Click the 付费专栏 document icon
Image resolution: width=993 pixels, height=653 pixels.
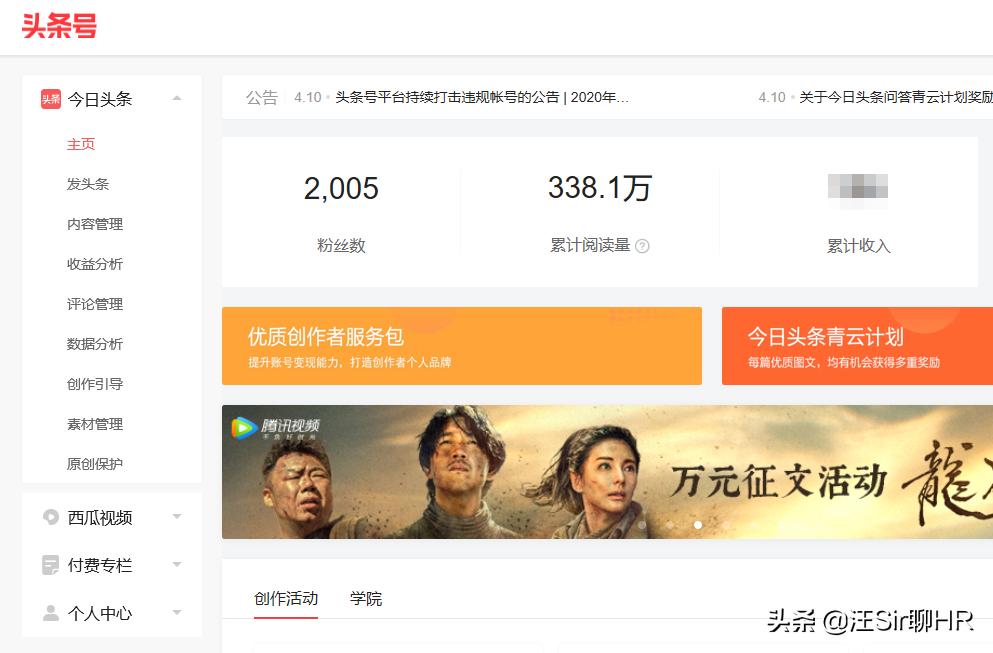click(49, 565)
